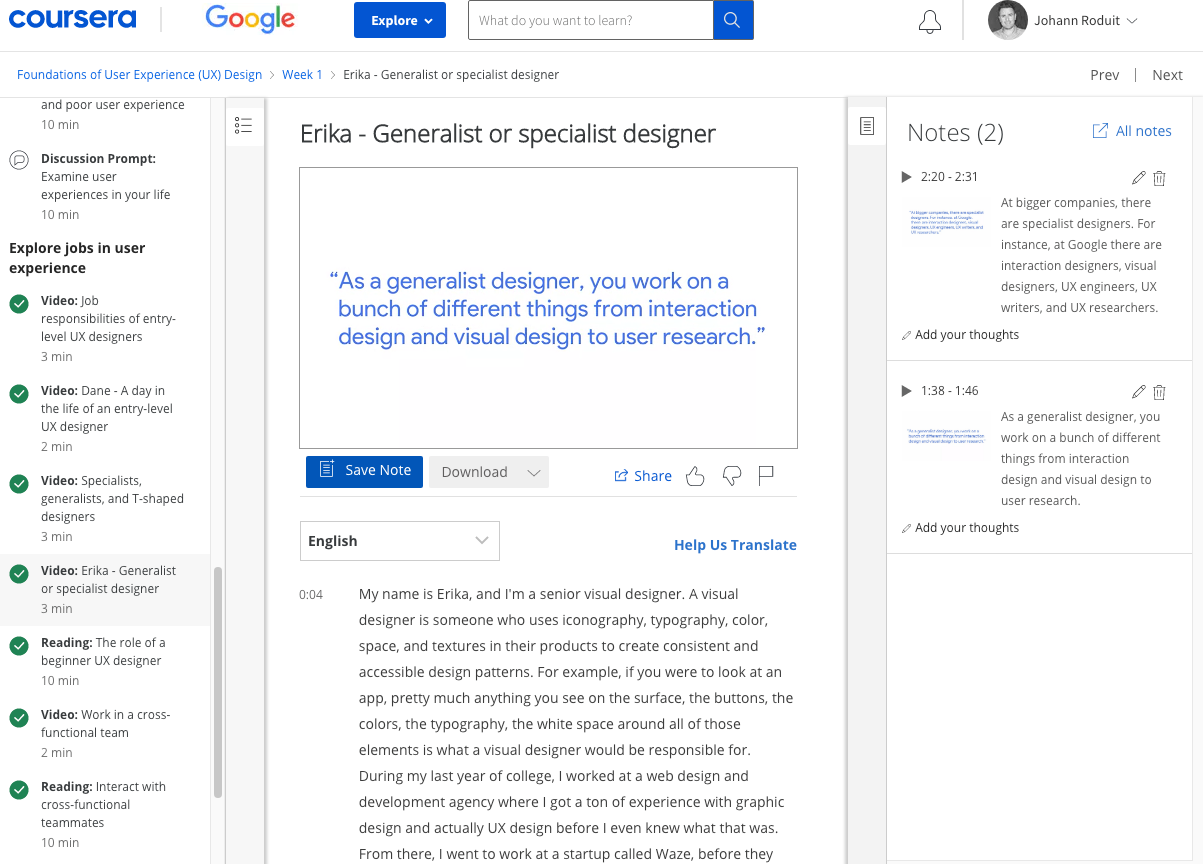The width and height of the screenshot is (1203, 864).
Task: Add your thoughts to 1:38 note
Action: pyautogui.click(x=967, y=528)
